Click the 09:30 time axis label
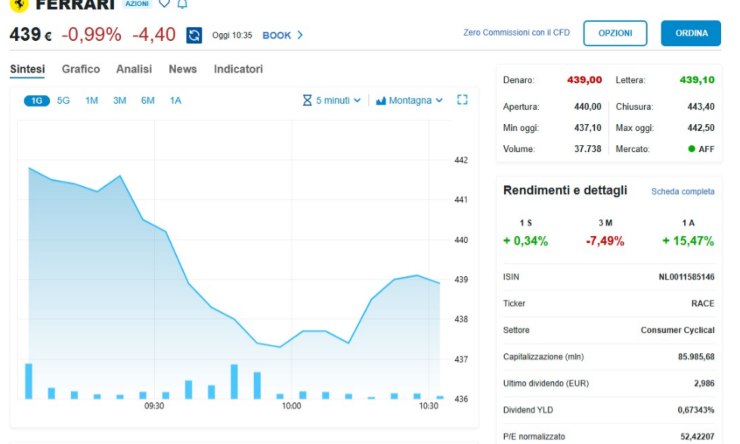 click(x=154, y=406)
